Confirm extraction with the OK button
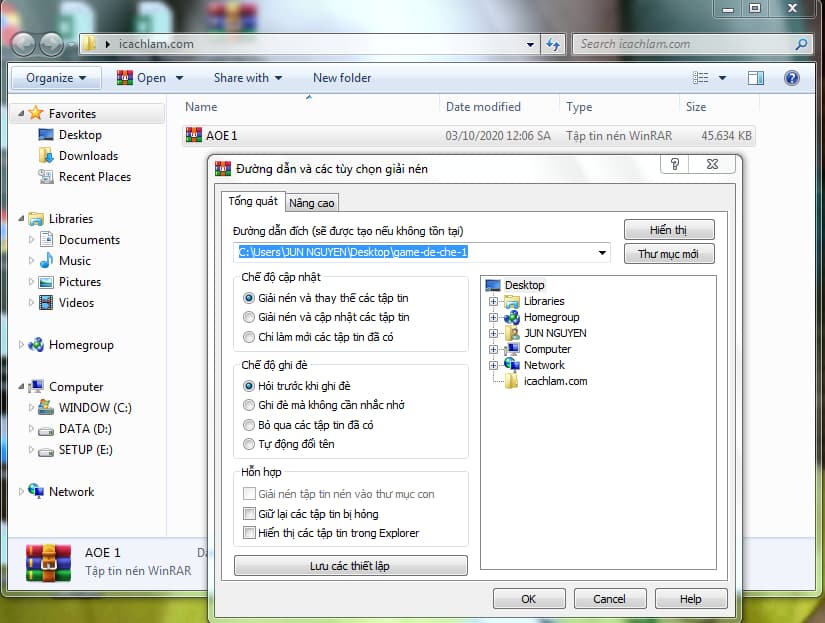The width and height of the screenshot is (825, 623). click(x=529, y=599)
